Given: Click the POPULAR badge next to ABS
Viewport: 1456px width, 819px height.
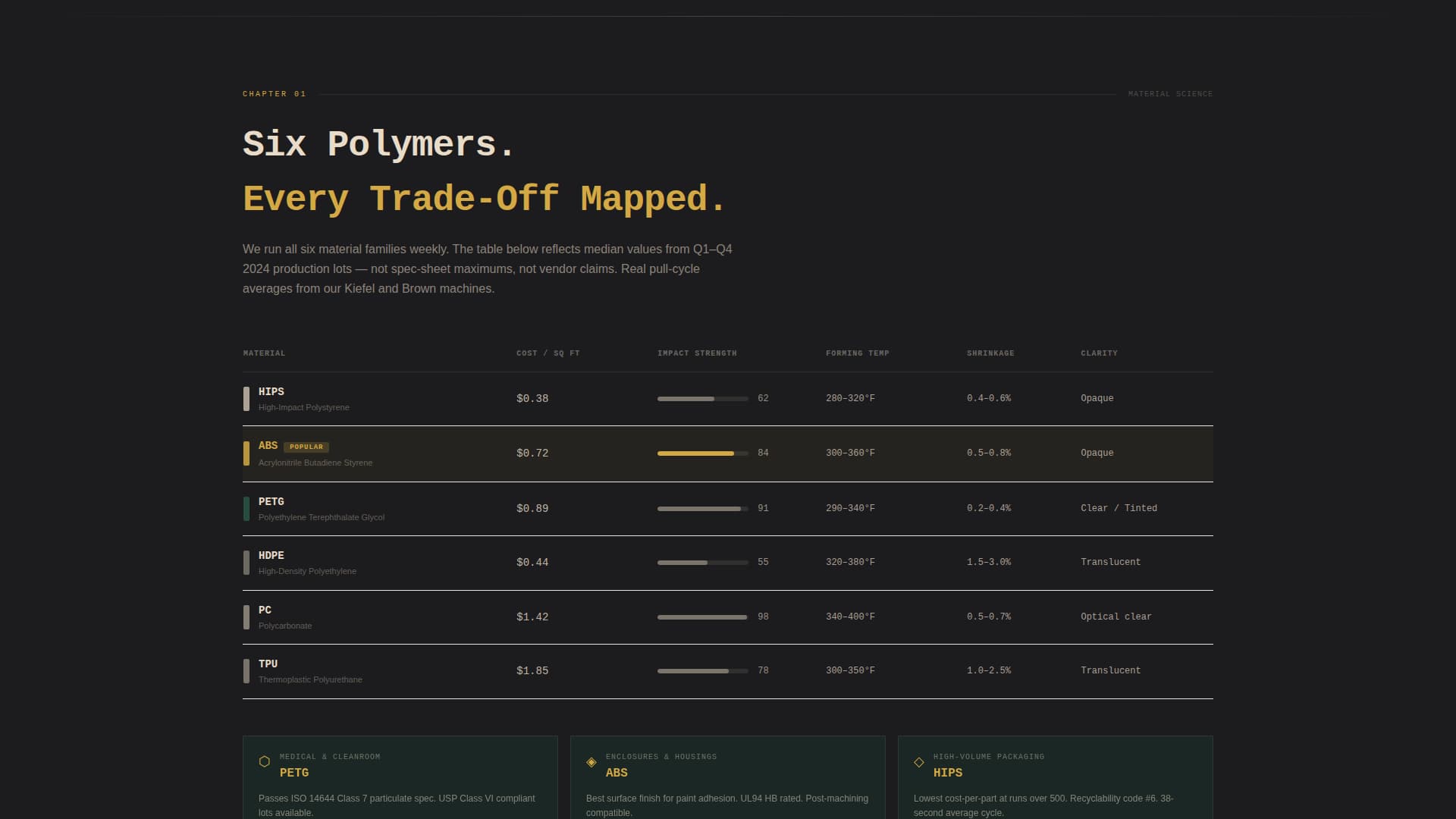Looking at the screenshot, I should click(x=306, y=447).
